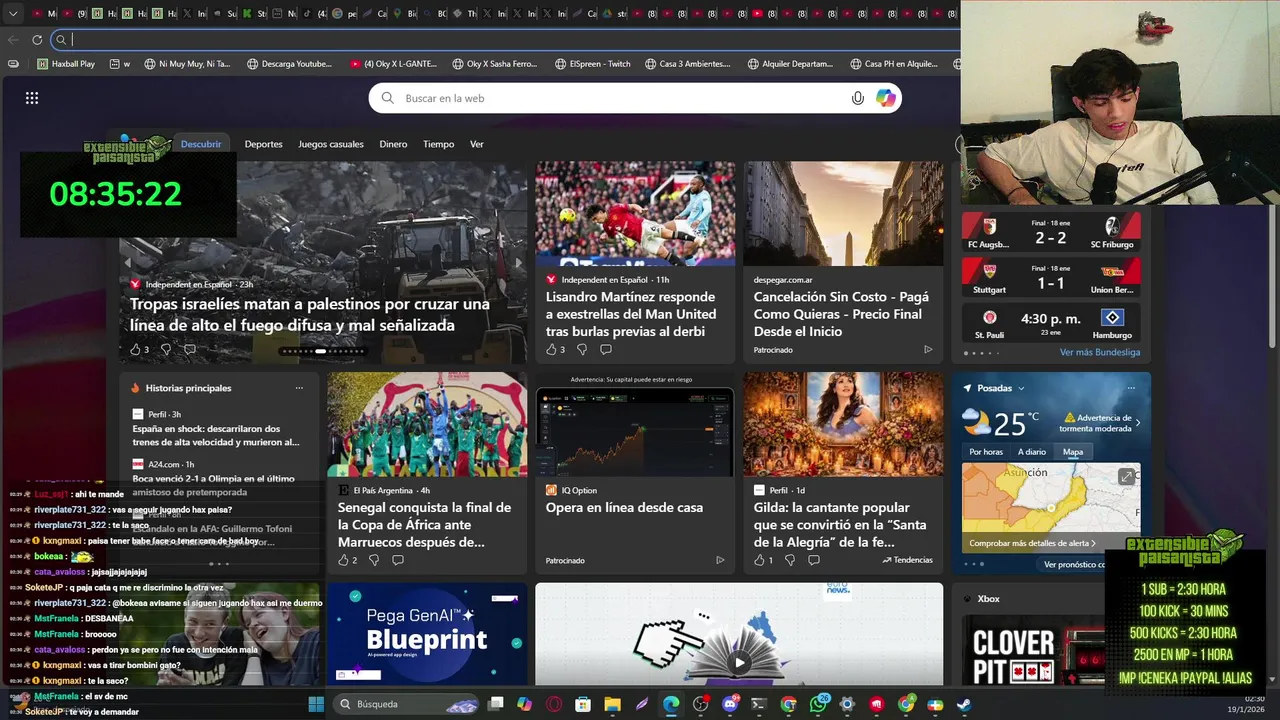
Task: Dislike the Gilda article
Action: coord(790,560)
